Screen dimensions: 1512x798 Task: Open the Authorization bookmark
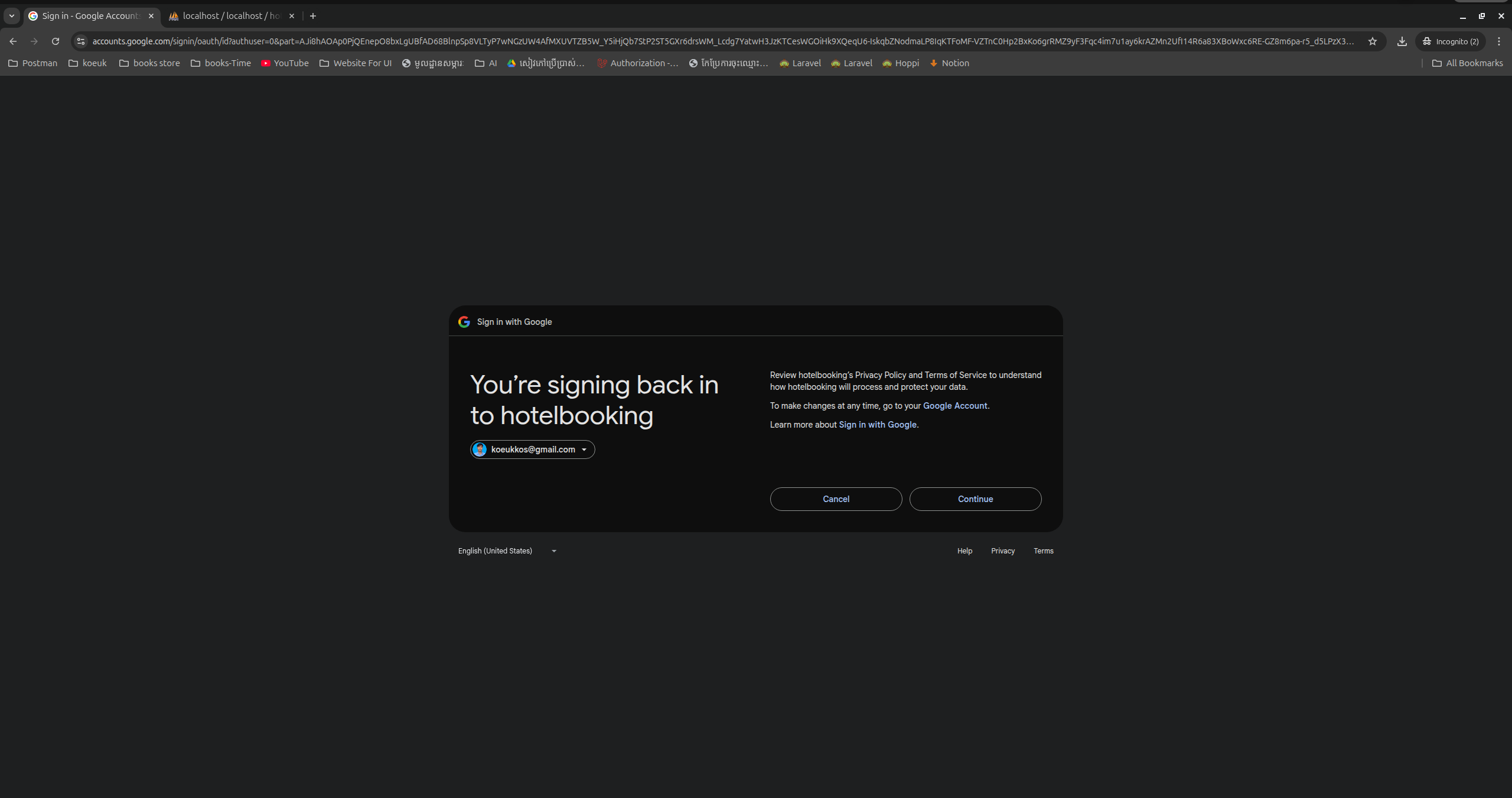(x=637, y=63)
